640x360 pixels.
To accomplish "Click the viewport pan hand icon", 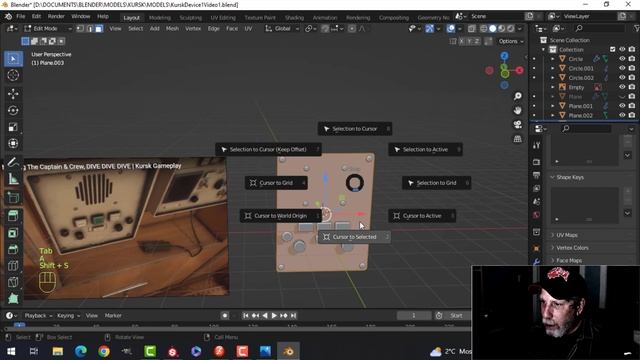I will pos(518,111).
